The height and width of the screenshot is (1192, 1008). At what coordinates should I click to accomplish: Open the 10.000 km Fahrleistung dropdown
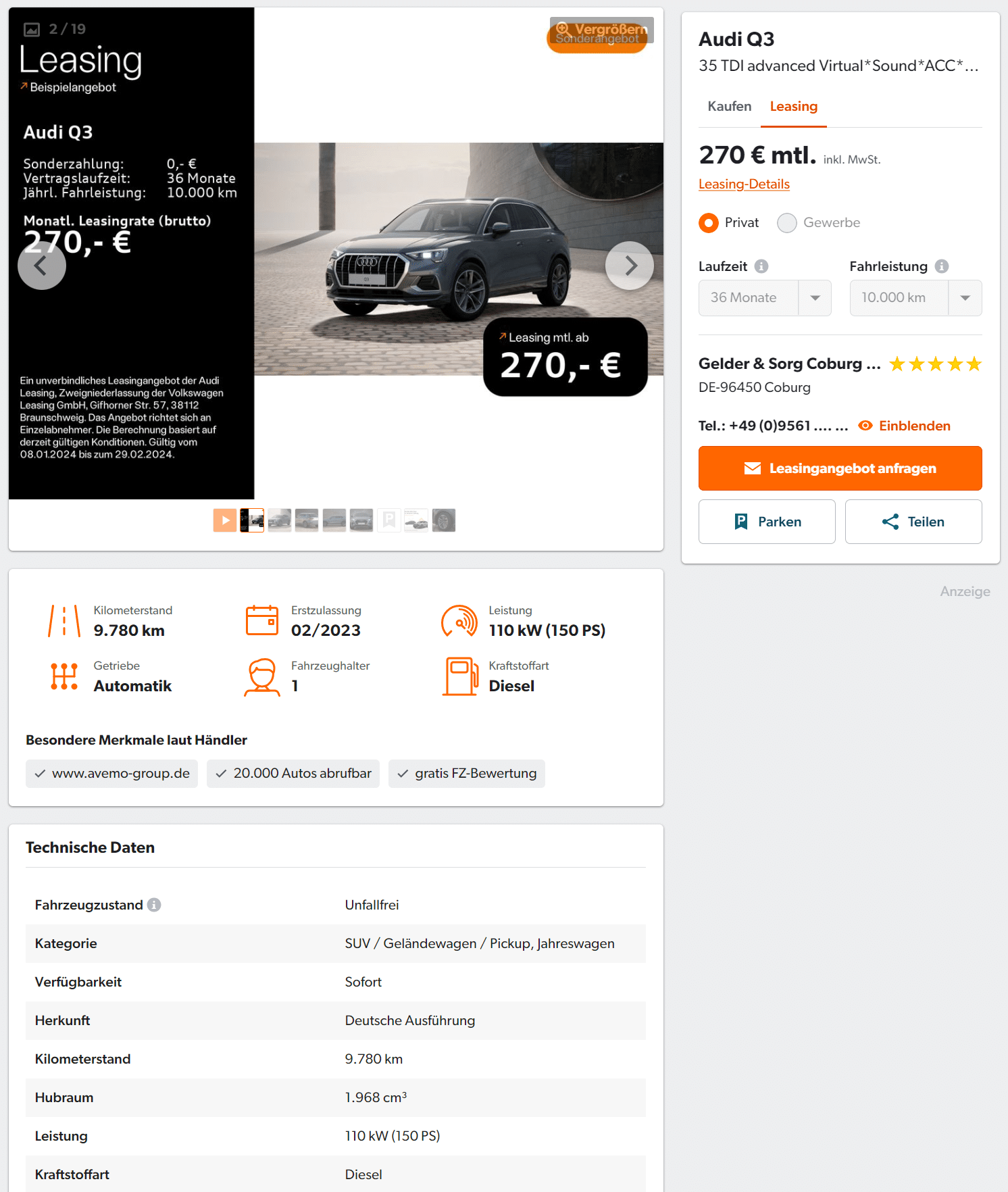pyautogui.click(x=915, y=298)
